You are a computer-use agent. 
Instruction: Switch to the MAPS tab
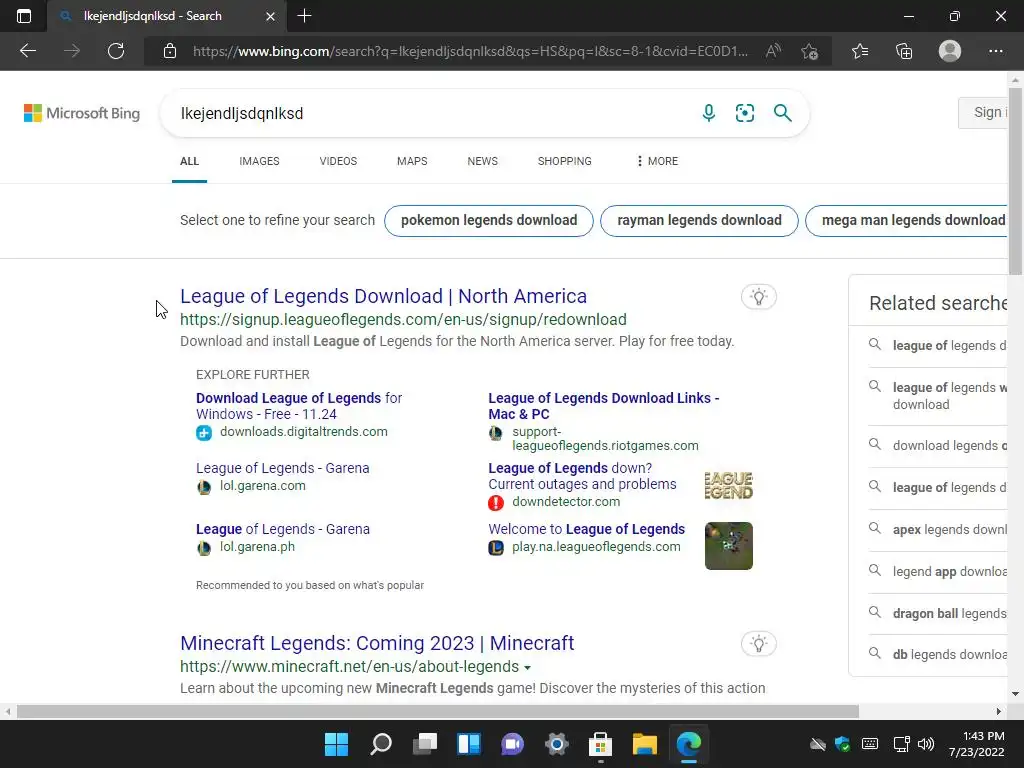412,161
